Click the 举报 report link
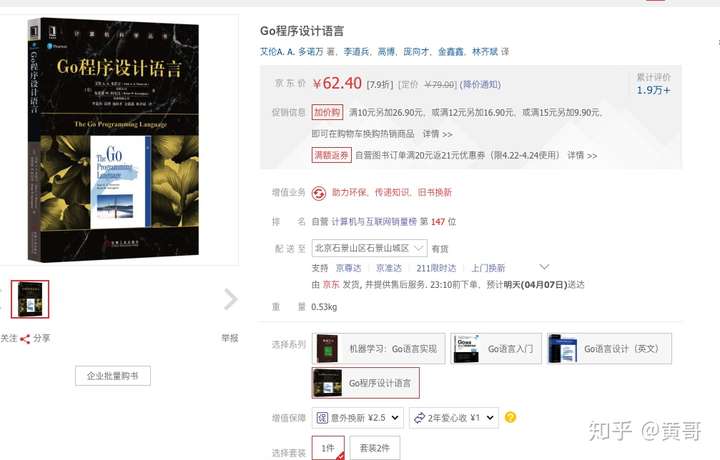 click(x=230, y=338)
